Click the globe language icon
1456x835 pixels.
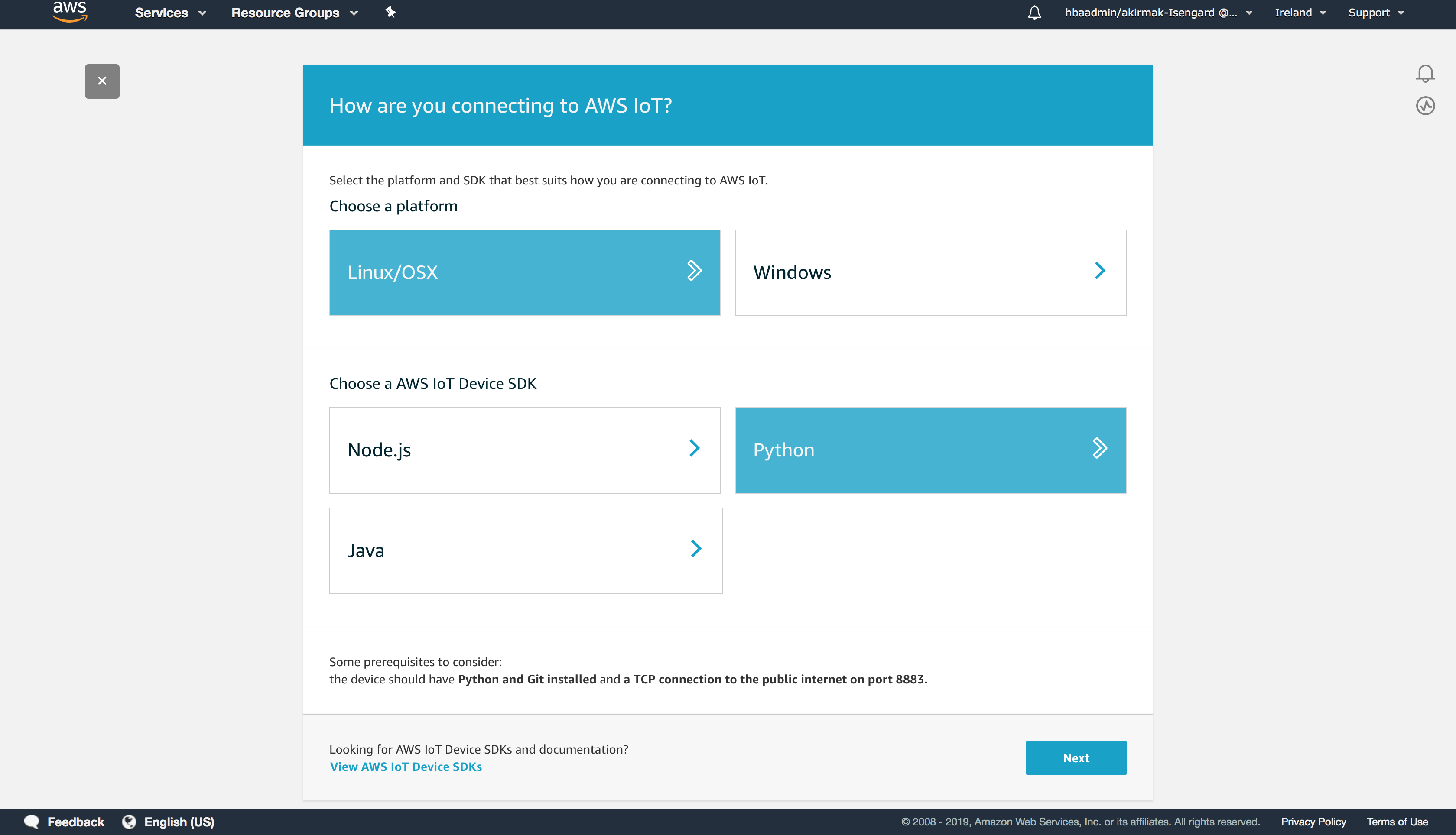click(129, 822)
